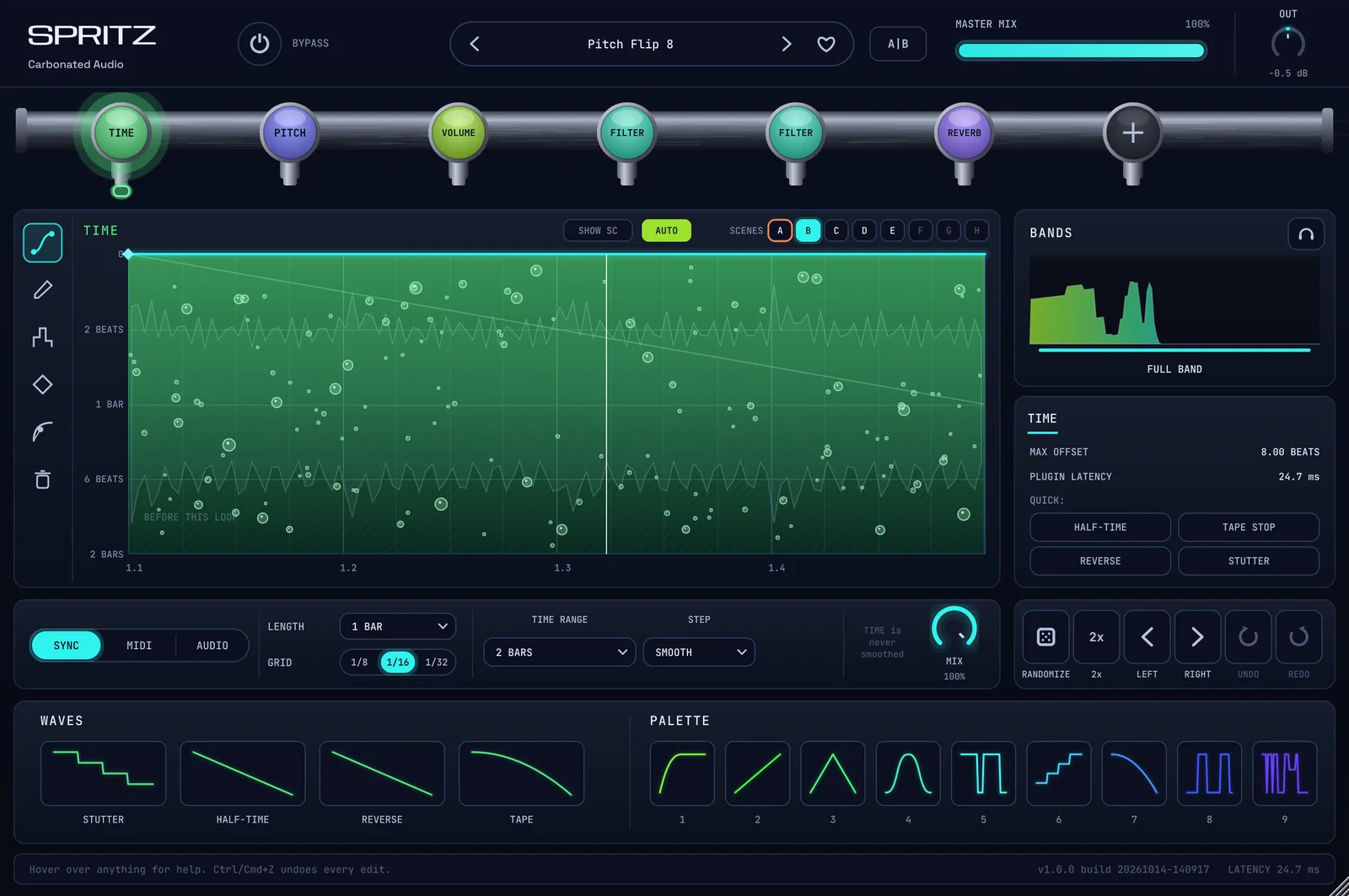The height and width of the screenshot is (896, 1349).
Task: Select the curve drawing tool
Action: point(43,243)
